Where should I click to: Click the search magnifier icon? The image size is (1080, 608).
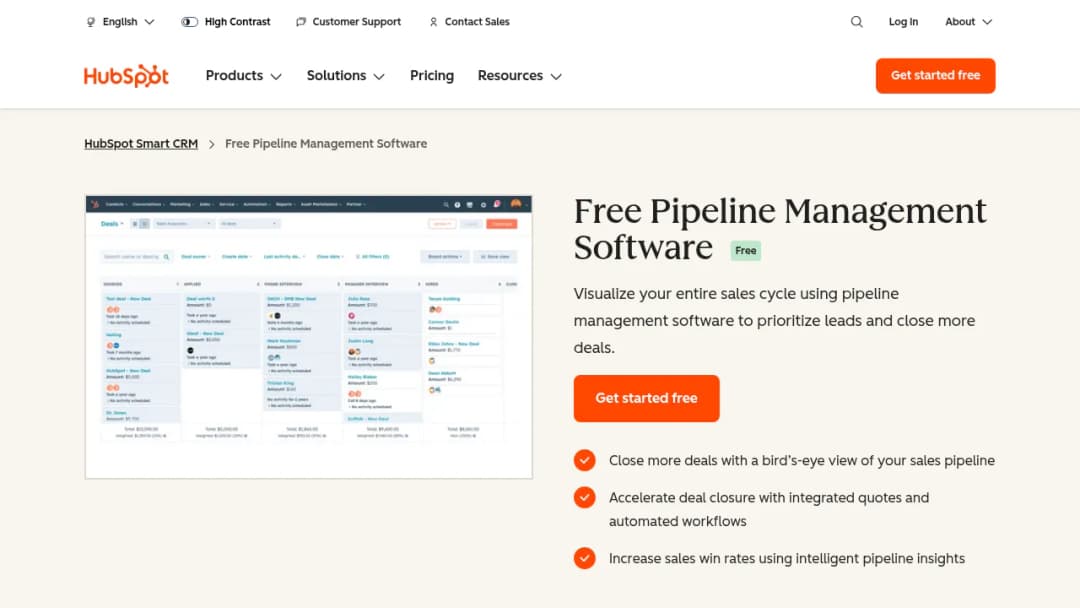coord(856,22)
